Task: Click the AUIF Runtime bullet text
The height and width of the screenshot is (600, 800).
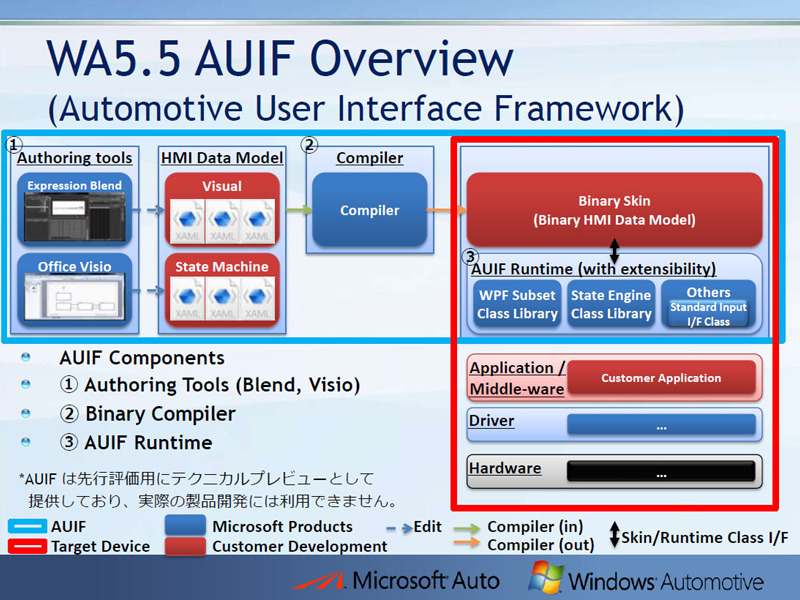Action: (136, 442)
